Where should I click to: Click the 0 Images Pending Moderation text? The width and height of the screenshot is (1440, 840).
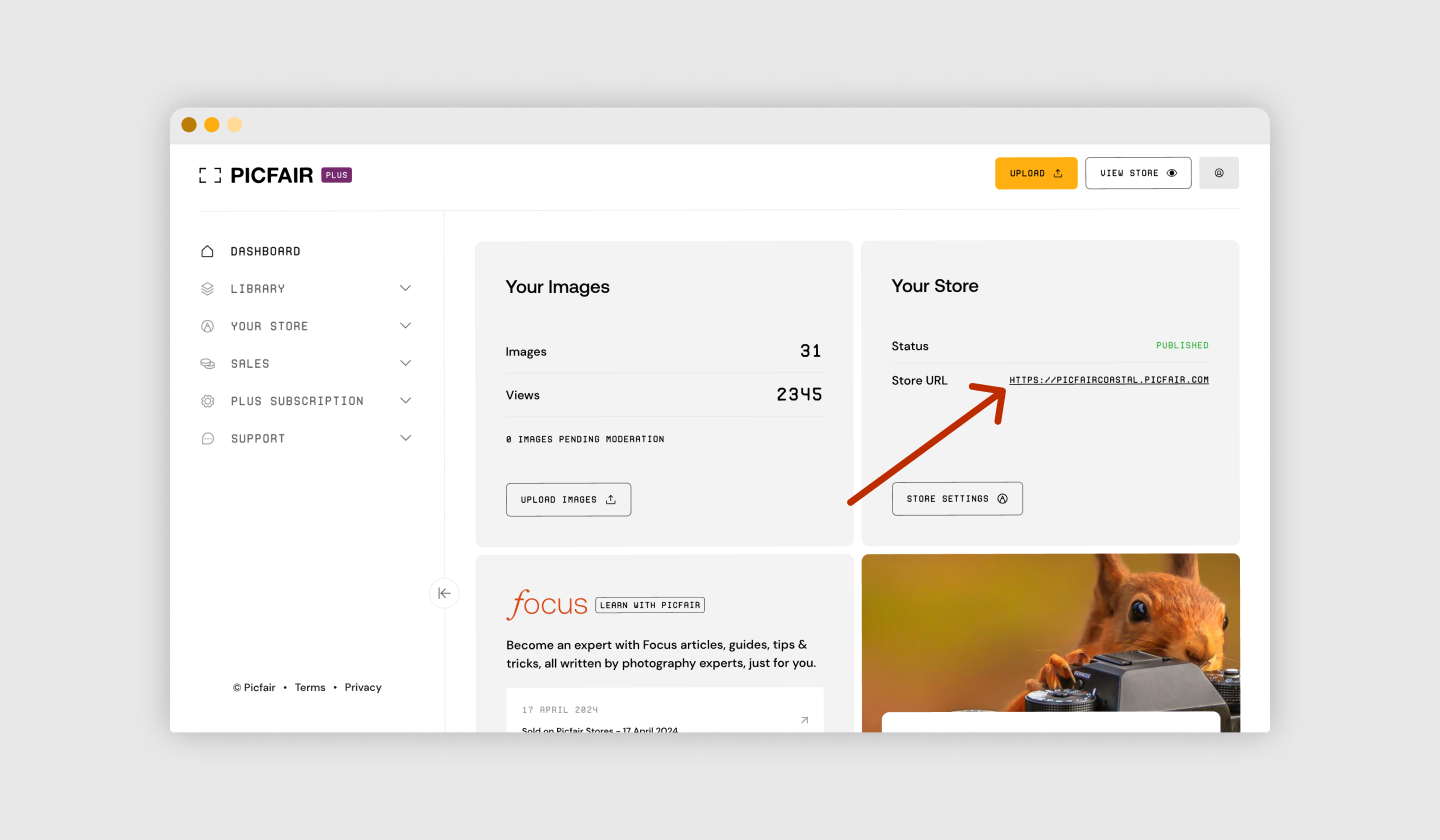click(585, 439)
